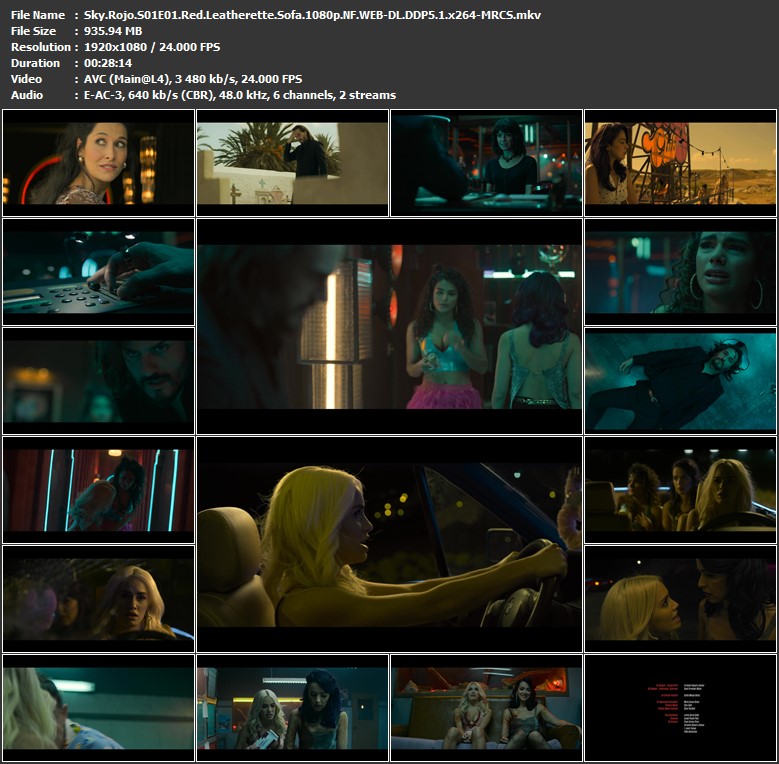Open thumbnail of dark-haired woman at bar counter
This screenshot has width=779, height=764.
tap(486, 163)
